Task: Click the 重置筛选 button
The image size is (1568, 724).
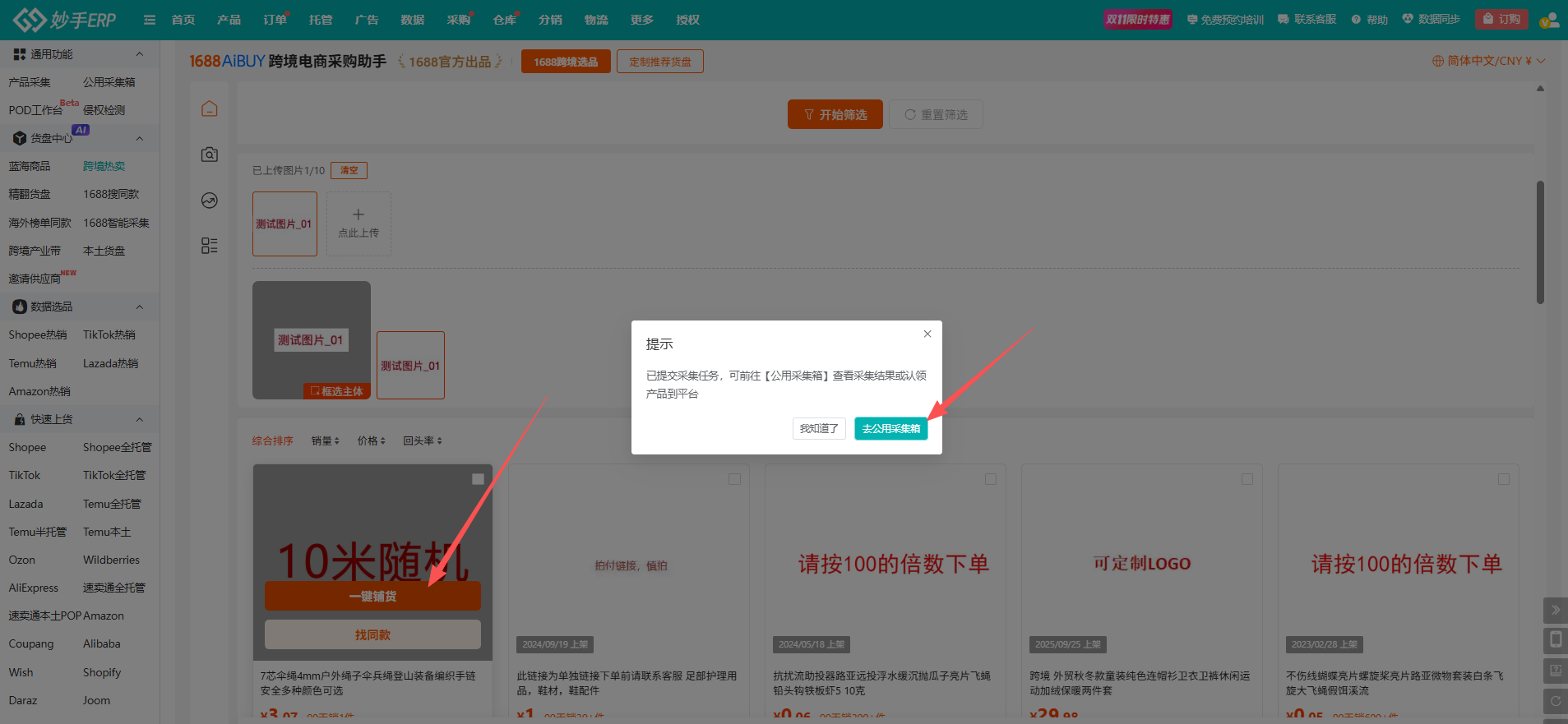Action: (x=936, y=114)
